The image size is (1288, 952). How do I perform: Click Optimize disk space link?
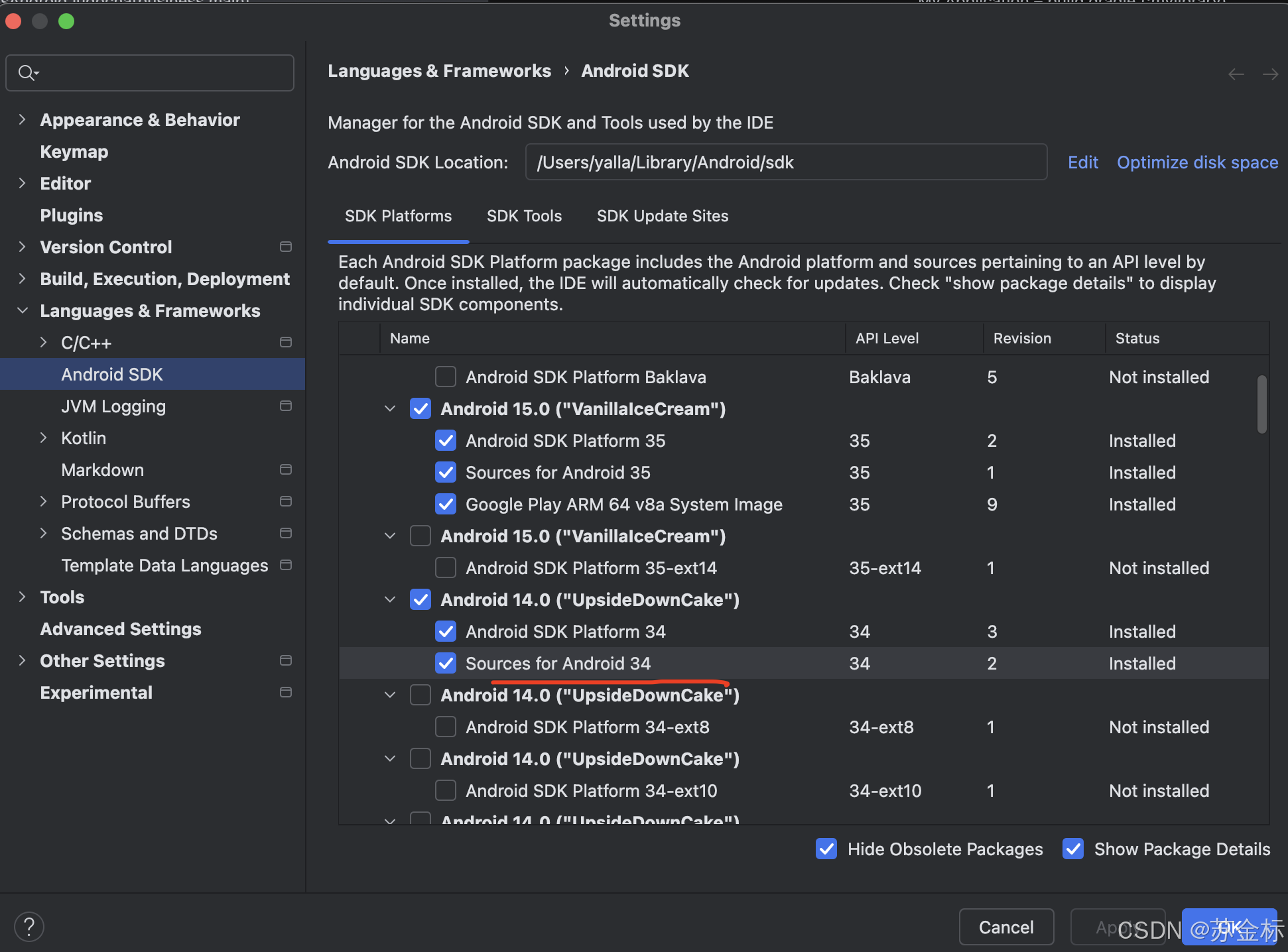[x=1197, y=162]
